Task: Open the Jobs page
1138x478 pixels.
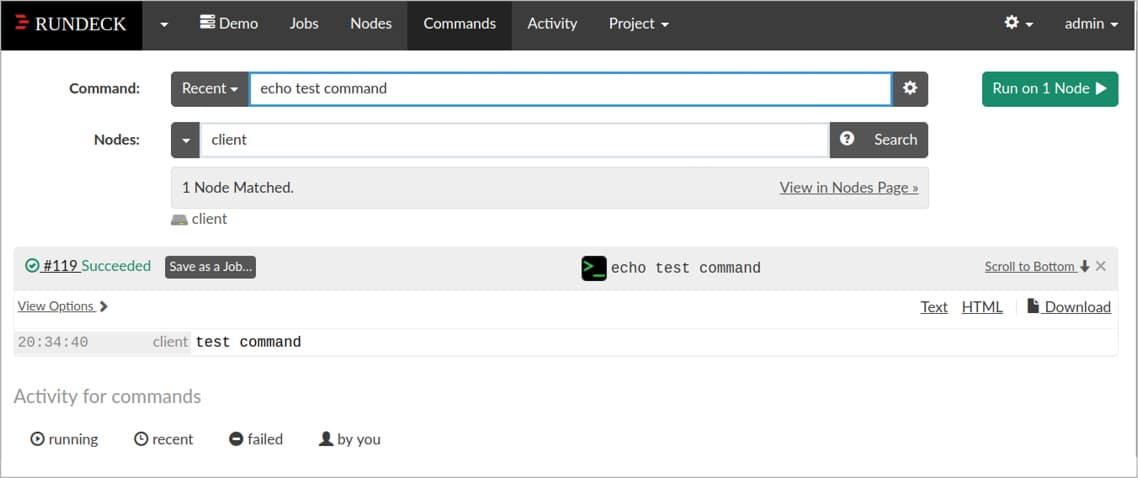Action: pos(304,24)
